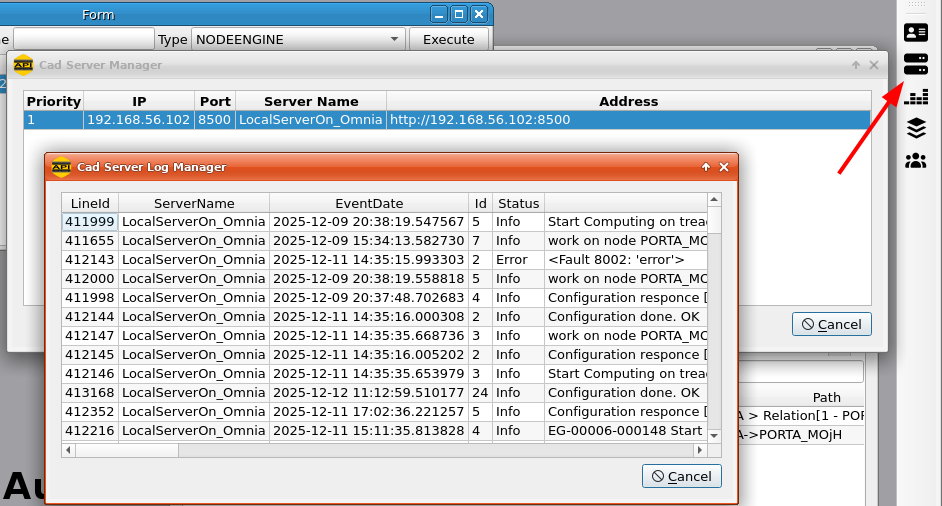942x506 pixels.
Task: Click the API logo in Cad Server Log Manager title
Action: [61, 167]
